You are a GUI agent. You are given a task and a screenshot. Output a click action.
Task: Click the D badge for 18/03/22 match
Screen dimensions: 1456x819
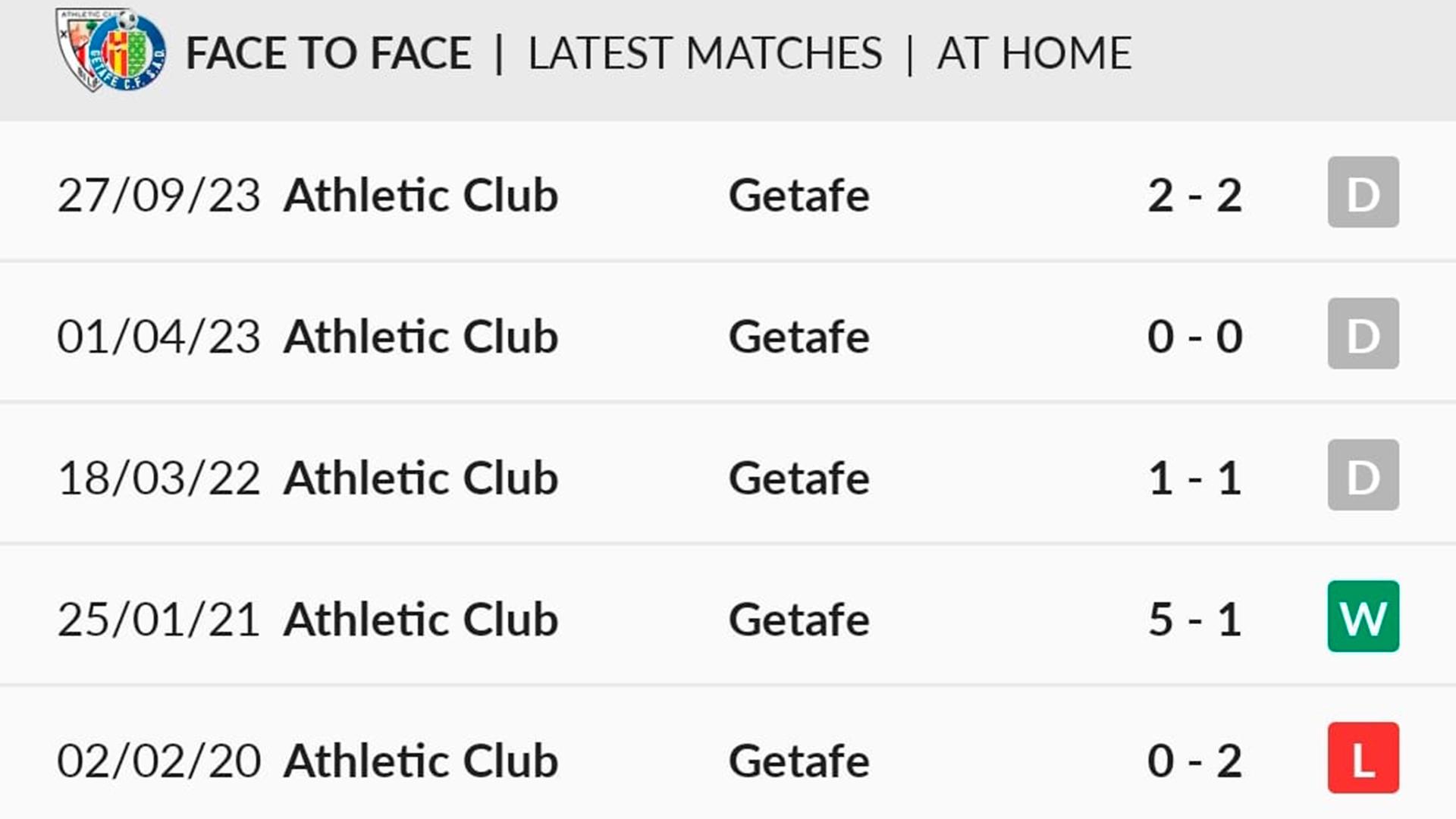click(x=1363, y=475)
